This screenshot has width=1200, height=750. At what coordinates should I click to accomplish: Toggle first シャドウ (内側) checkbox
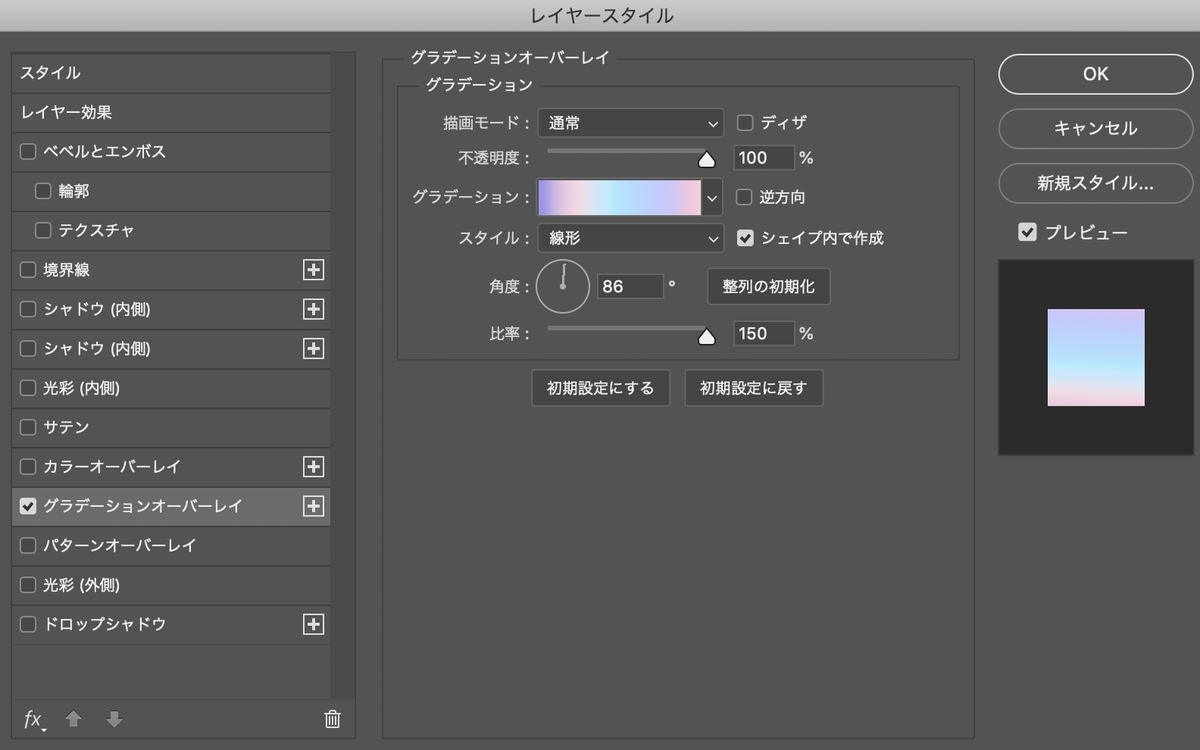coord(28,309)
